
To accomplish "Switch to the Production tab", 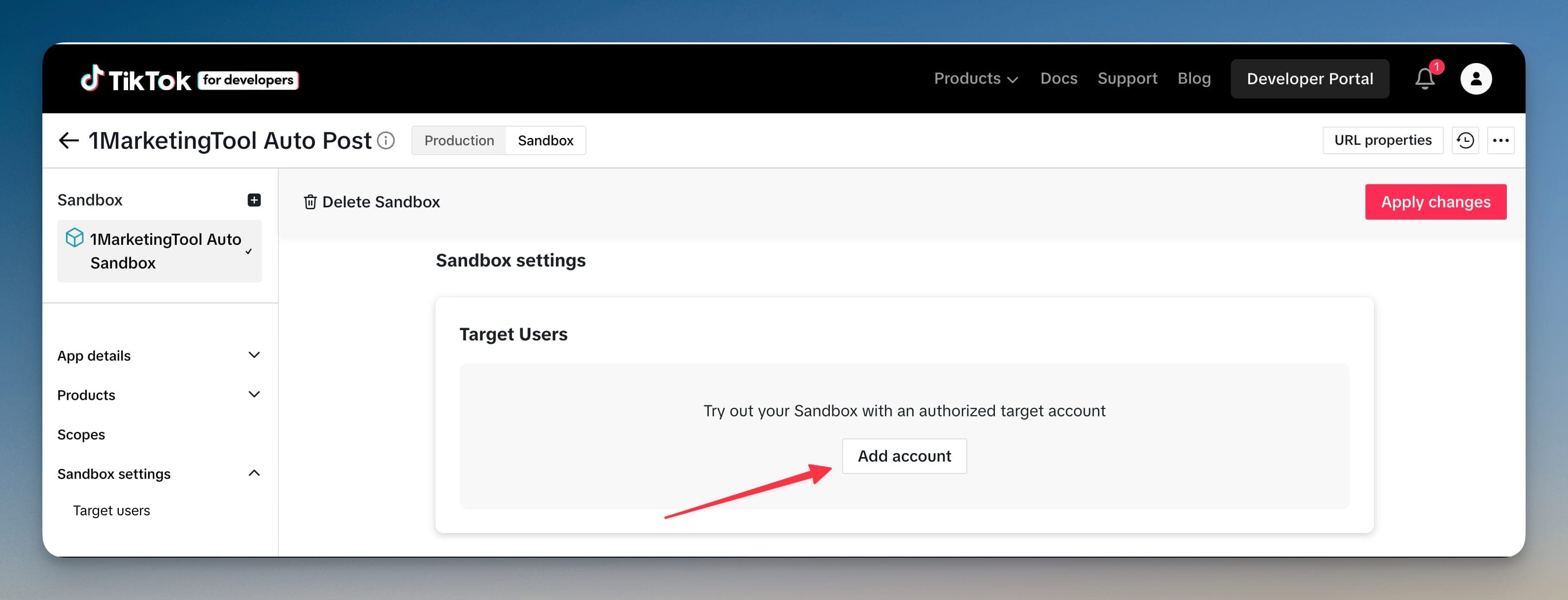I will 459,140.
